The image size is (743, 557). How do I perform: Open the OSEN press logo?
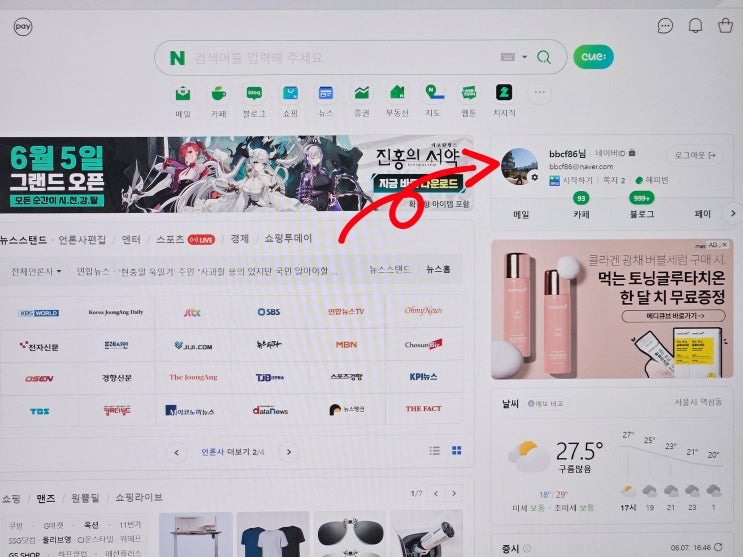pyautogui.click(x=39, y=378)
